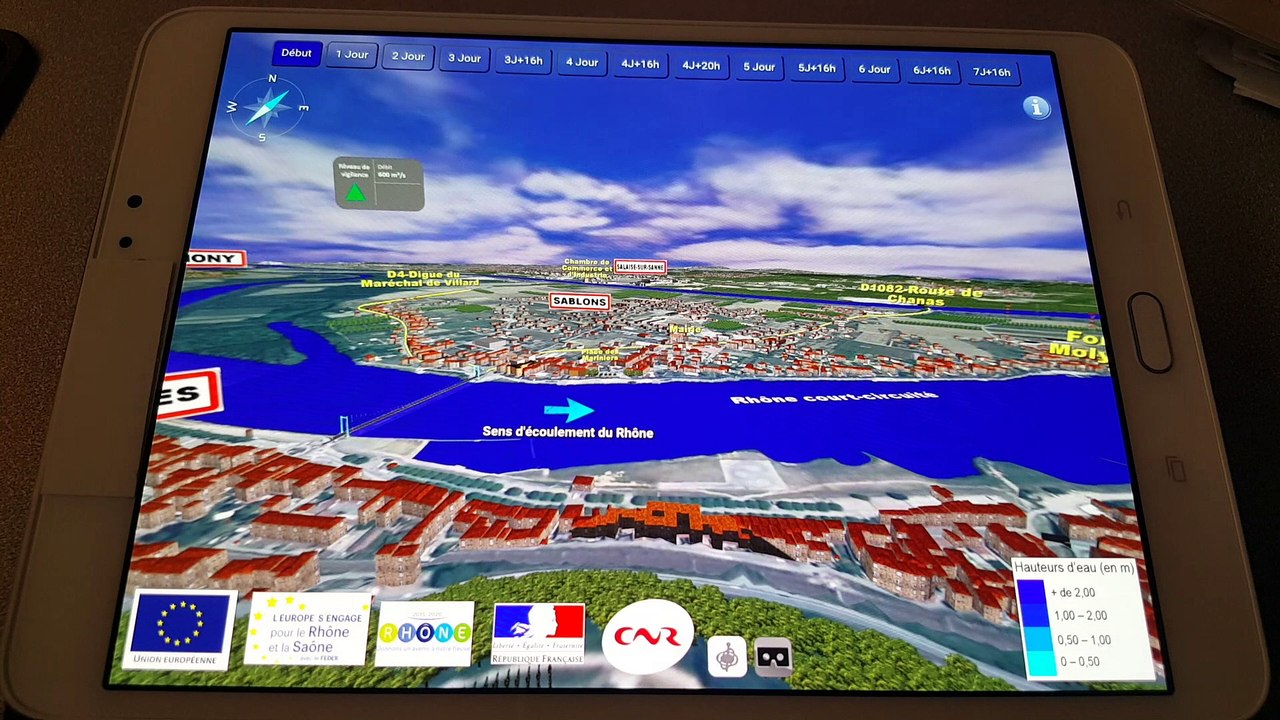The width and height of the screenshot is (1280, 720).
Task: Tap the tablet's physical home button
Action: (1149, 333)
